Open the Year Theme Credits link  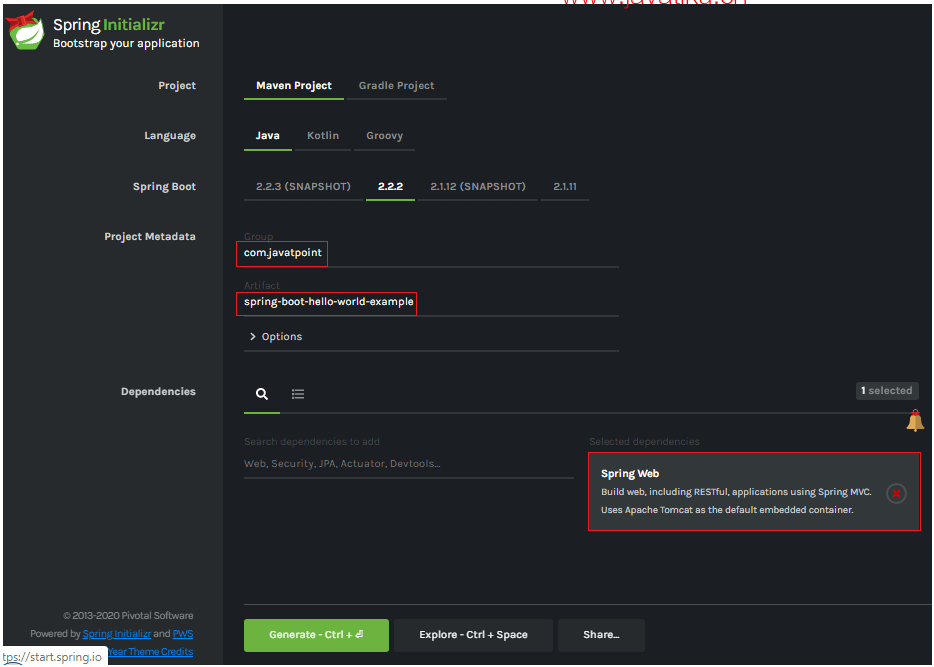click(150, 652)
